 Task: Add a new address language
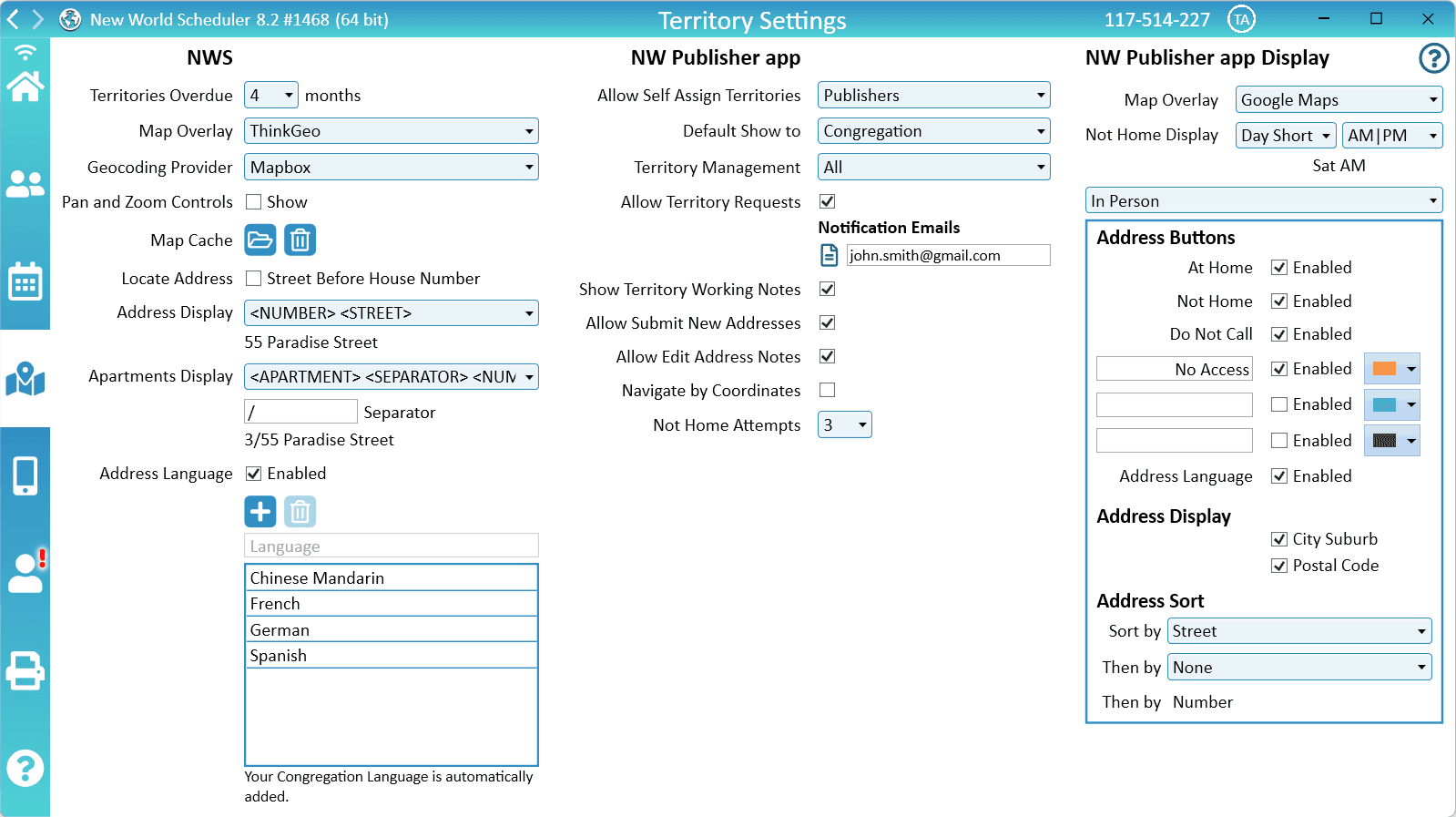(x=260, y=512)
